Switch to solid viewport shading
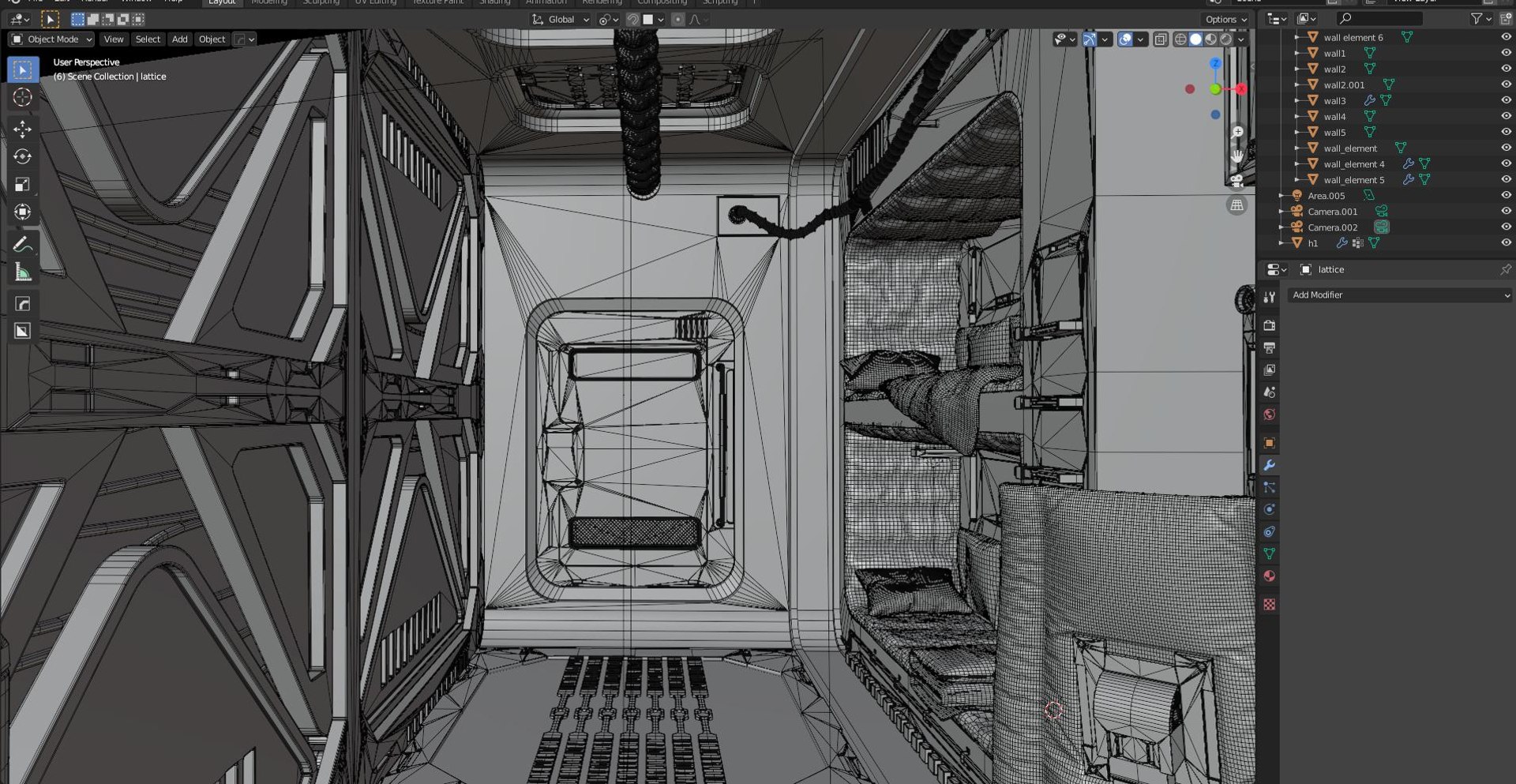 tap(1195, 39)
